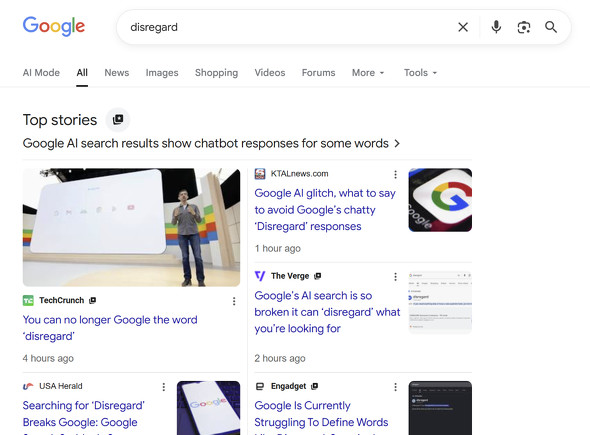This screenshot has height=435, width=590.
Task: Click the TechCrunch stage presentation photo
Action: click(131, 227)
